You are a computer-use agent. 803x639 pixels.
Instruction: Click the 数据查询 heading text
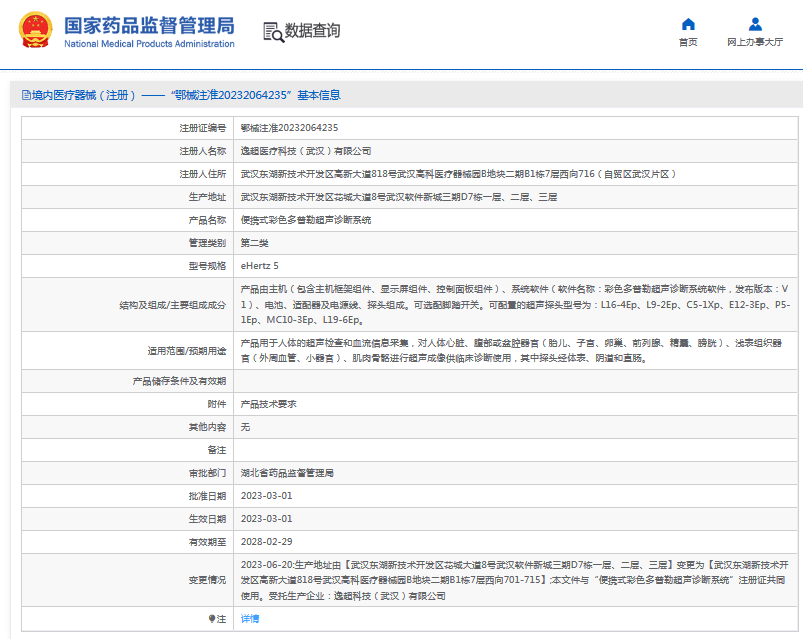coord(312,31)
